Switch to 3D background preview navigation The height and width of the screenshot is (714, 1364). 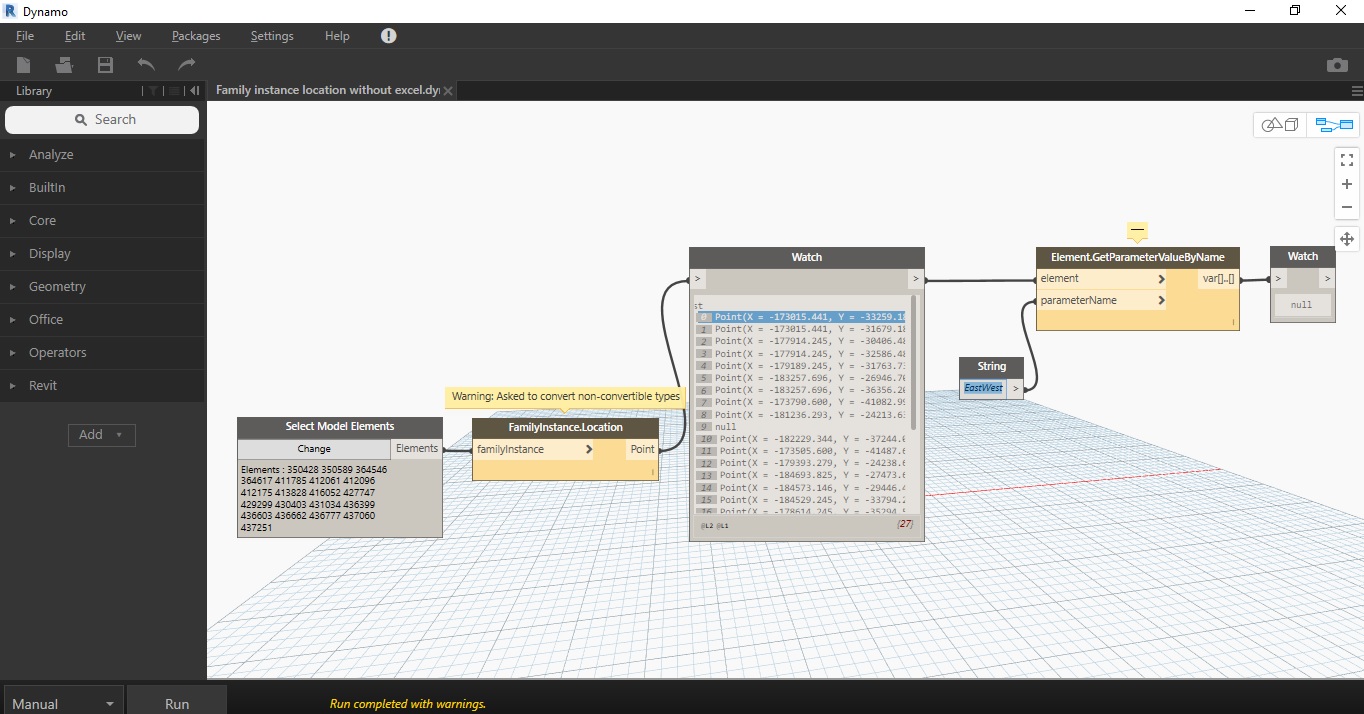click(1280, 125)
